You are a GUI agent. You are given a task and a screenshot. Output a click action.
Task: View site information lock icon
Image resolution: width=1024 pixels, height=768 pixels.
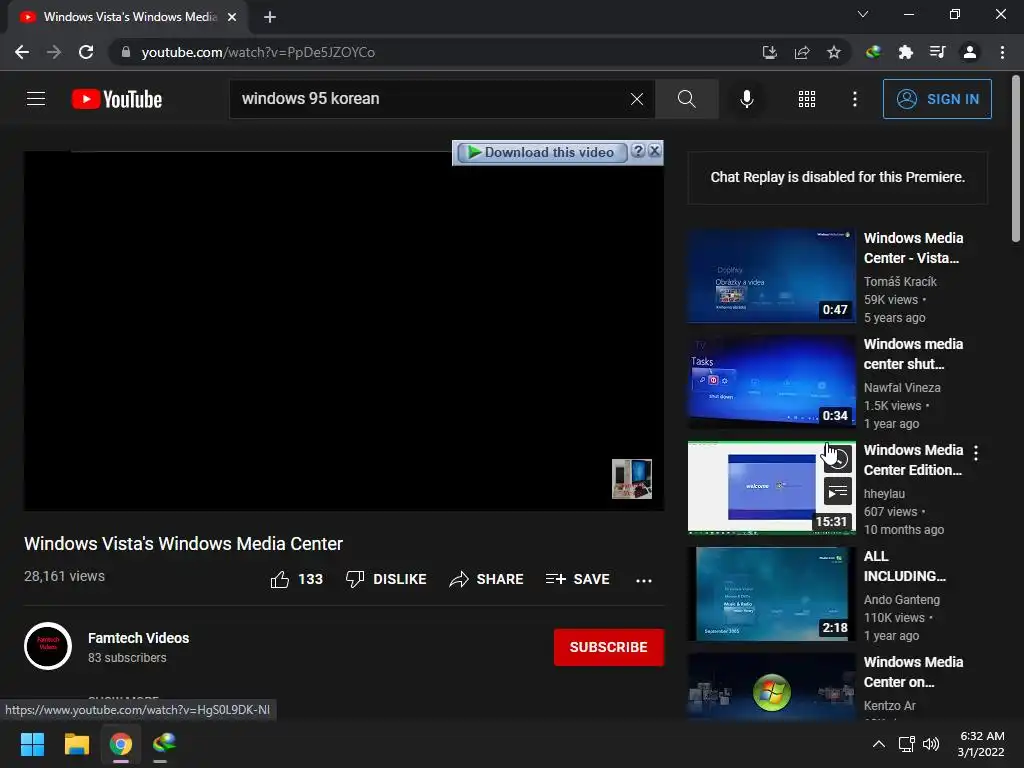pos(126,52)
